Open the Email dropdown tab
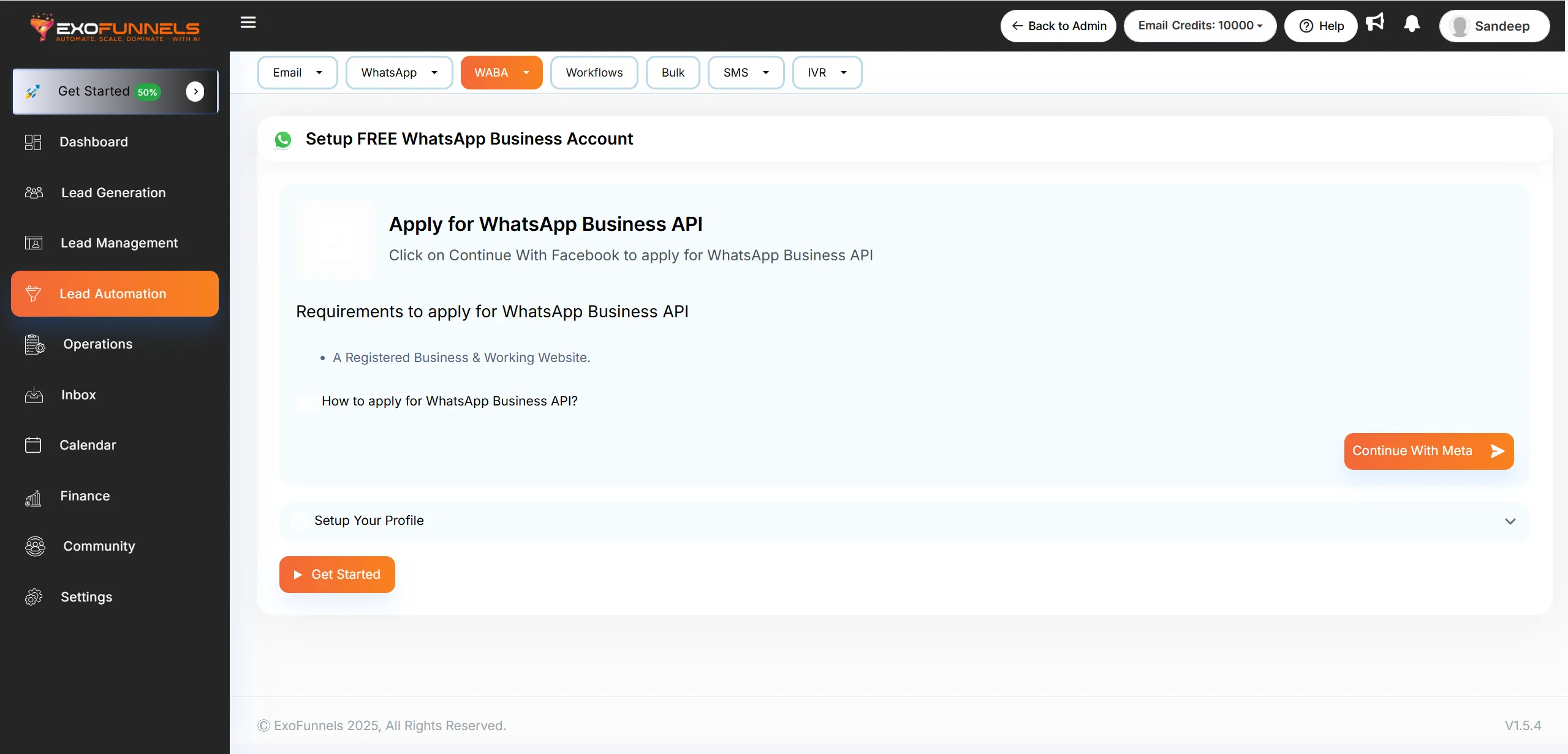 click(x=297, y=73)
